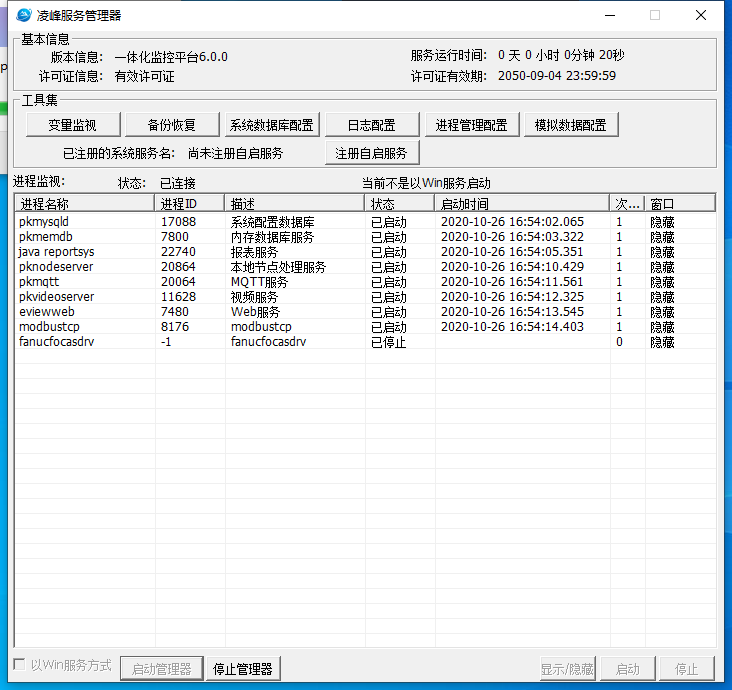The width and height of the screenshot is (732, 690).
Task: Open the 备份恢复 tool
Action: (x=172, y=125)
